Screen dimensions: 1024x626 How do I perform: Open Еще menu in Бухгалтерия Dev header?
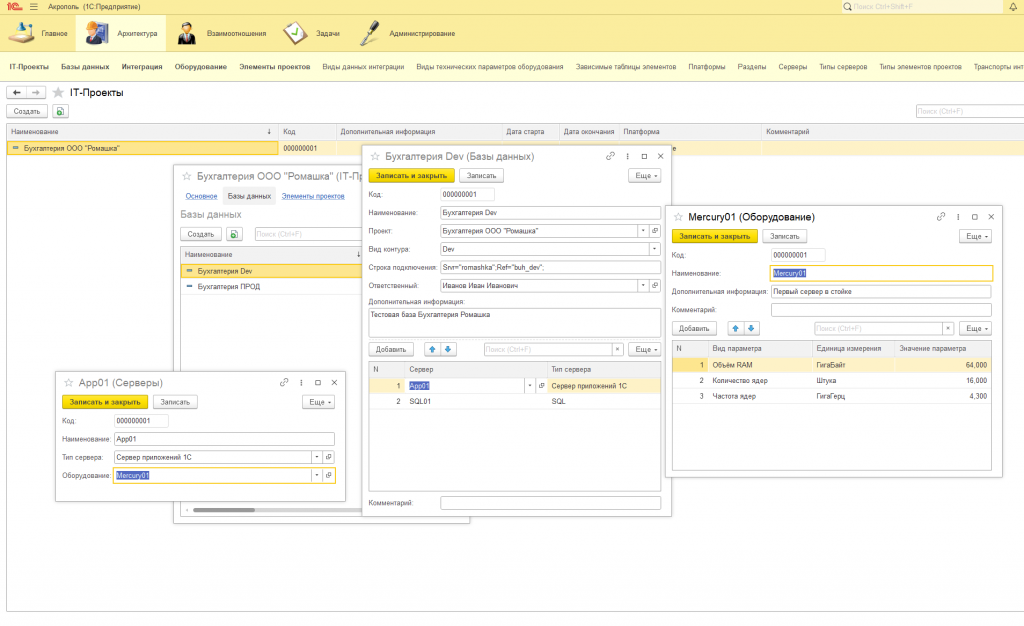click(645, 176)
